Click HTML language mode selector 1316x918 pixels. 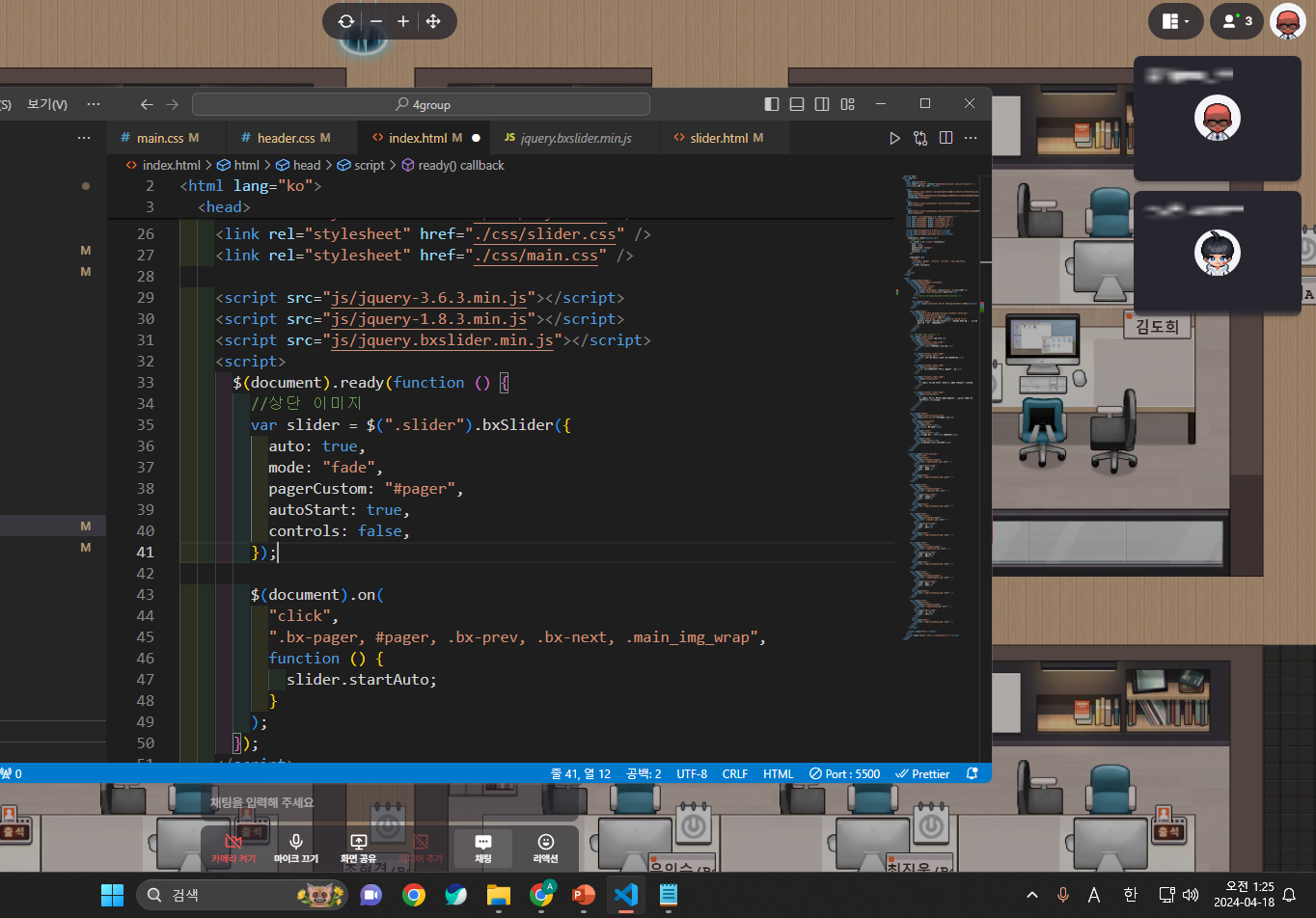coord(778,773)
